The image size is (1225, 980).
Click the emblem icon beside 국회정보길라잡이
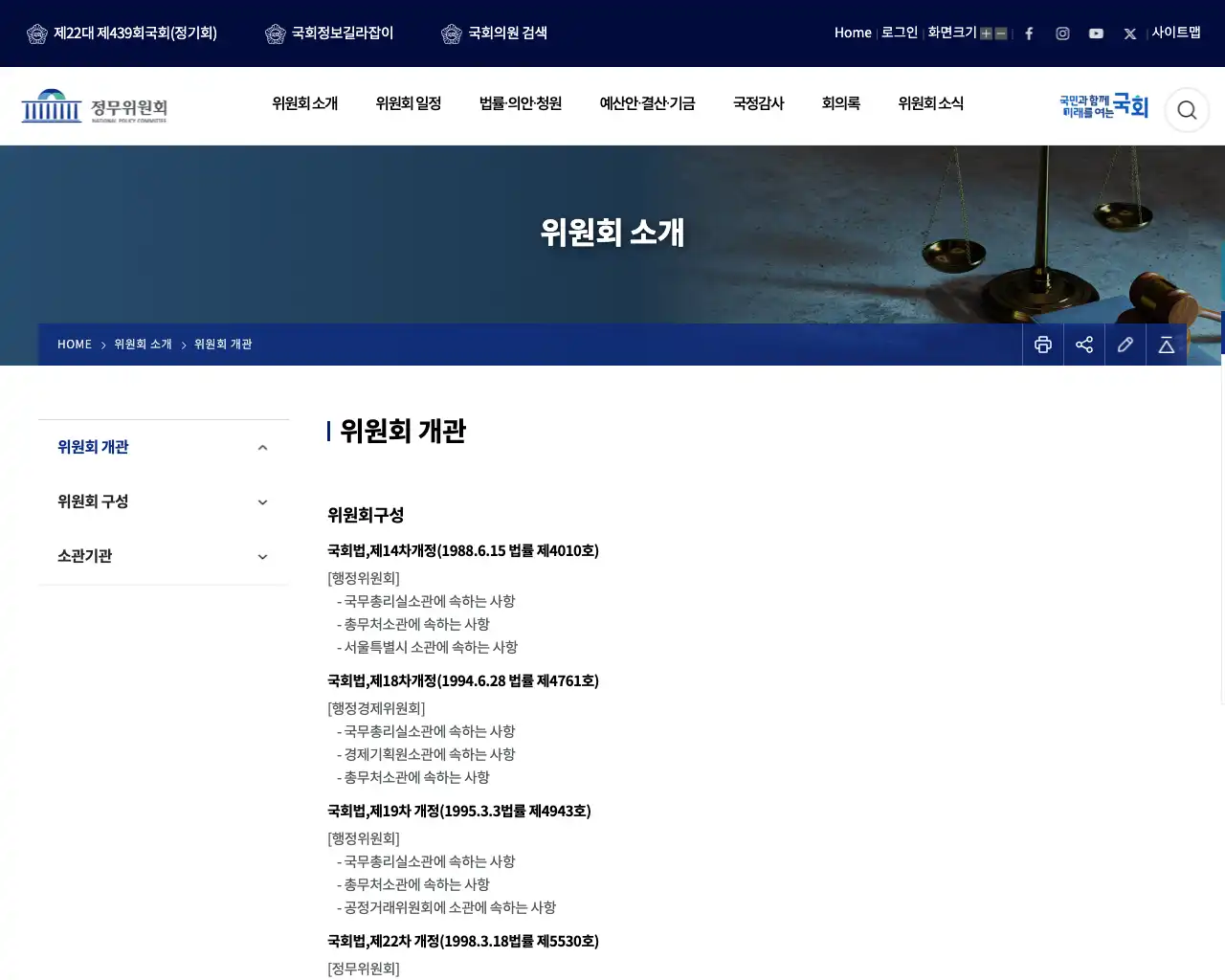pos(276,33)
